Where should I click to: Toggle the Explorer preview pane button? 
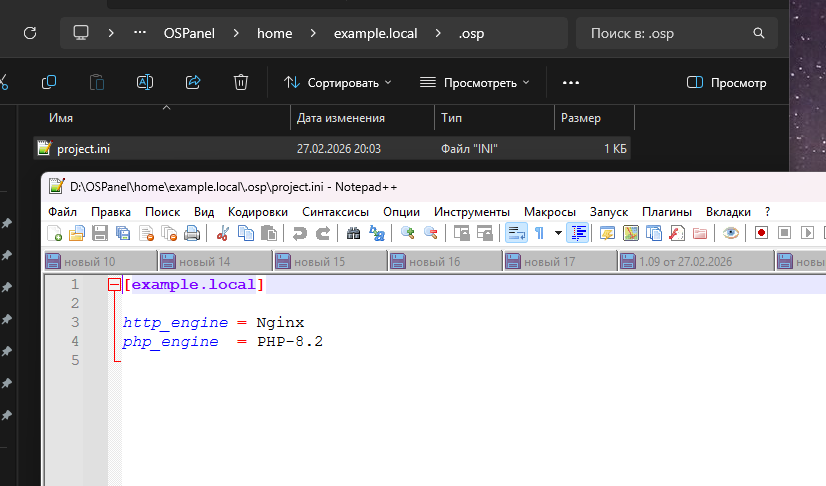(x=727, y=83)
